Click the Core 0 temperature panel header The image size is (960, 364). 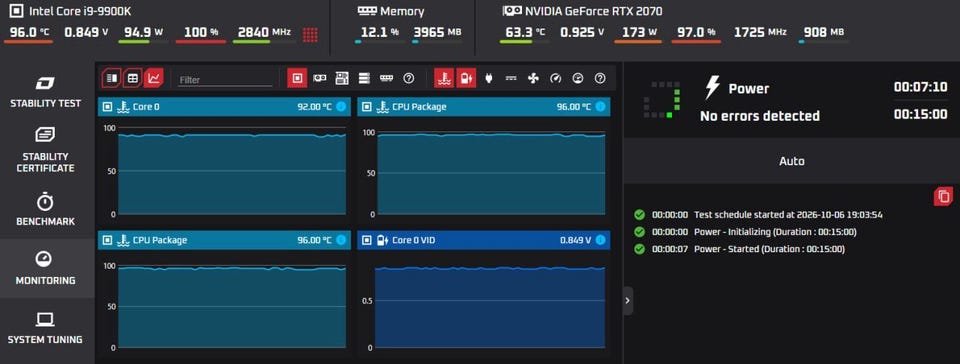pos(224,106)
